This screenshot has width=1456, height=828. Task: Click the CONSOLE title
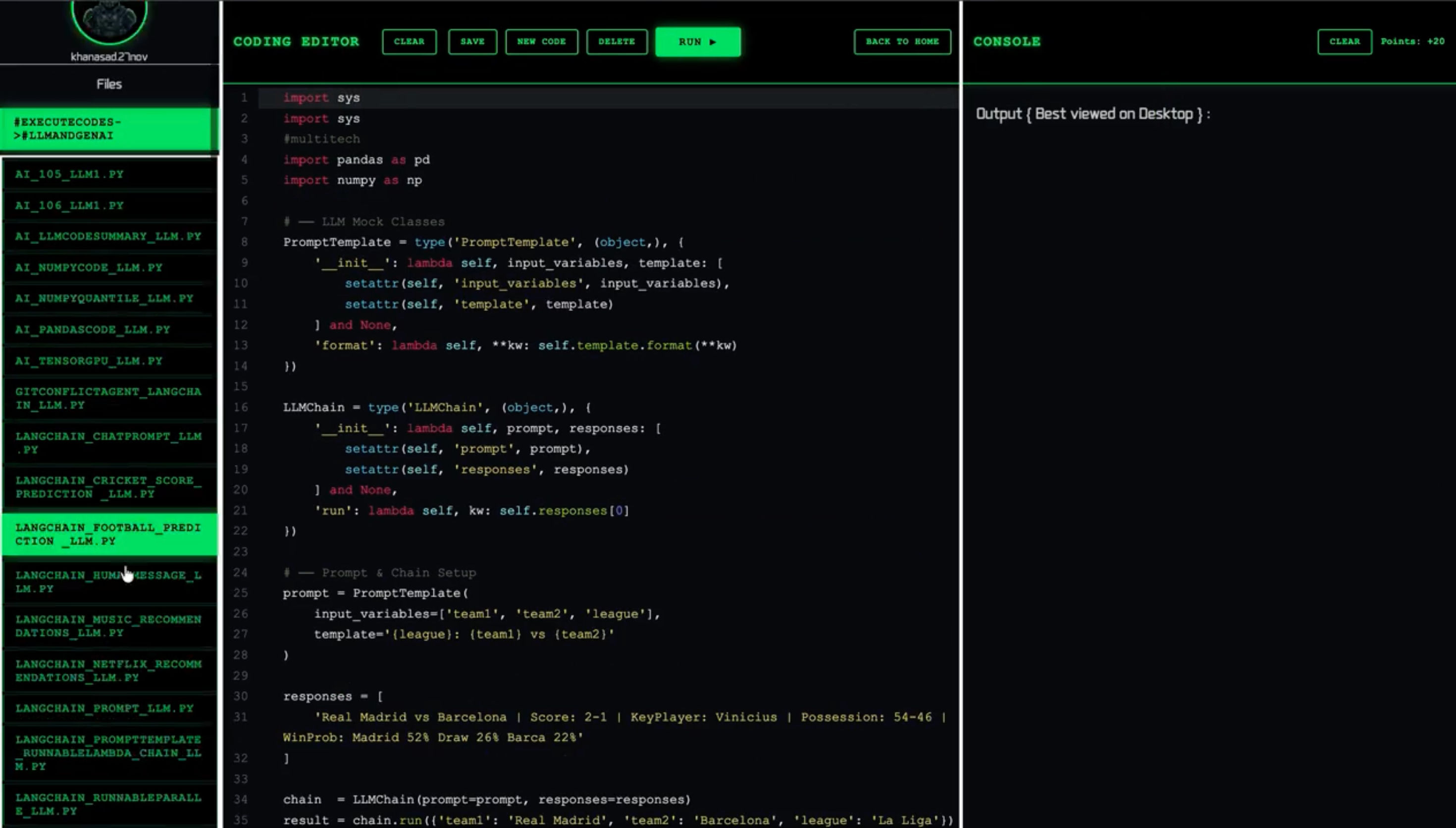1007,42
